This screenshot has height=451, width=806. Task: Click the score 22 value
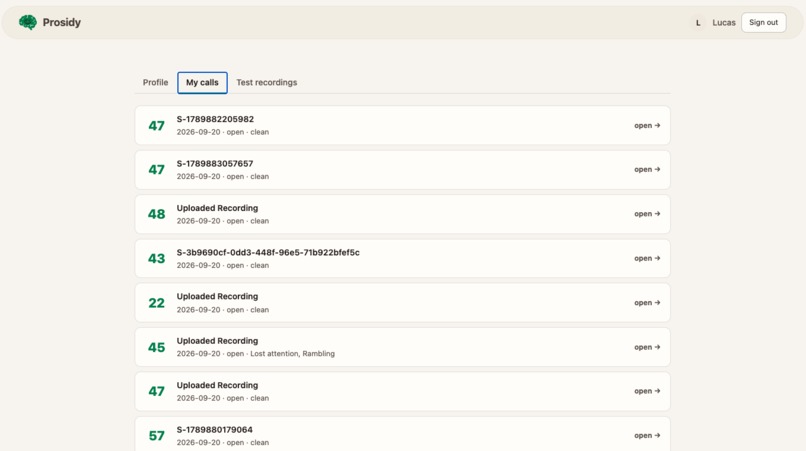(x=156, y=303)
